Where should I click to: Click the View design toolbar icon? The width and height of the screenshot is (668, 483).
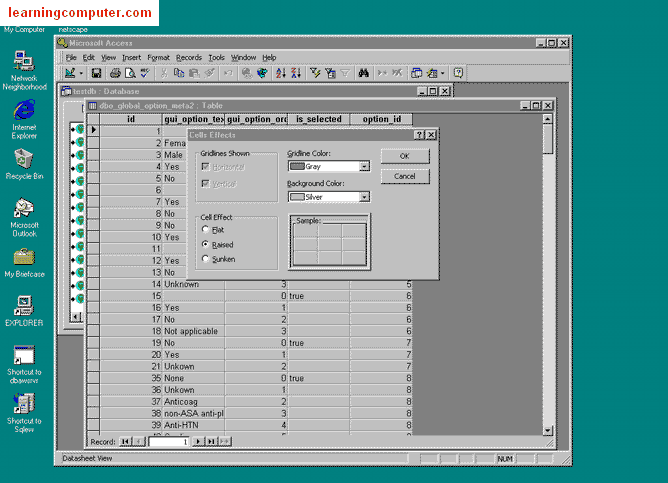pyautogui.click(x=70, y=73)
